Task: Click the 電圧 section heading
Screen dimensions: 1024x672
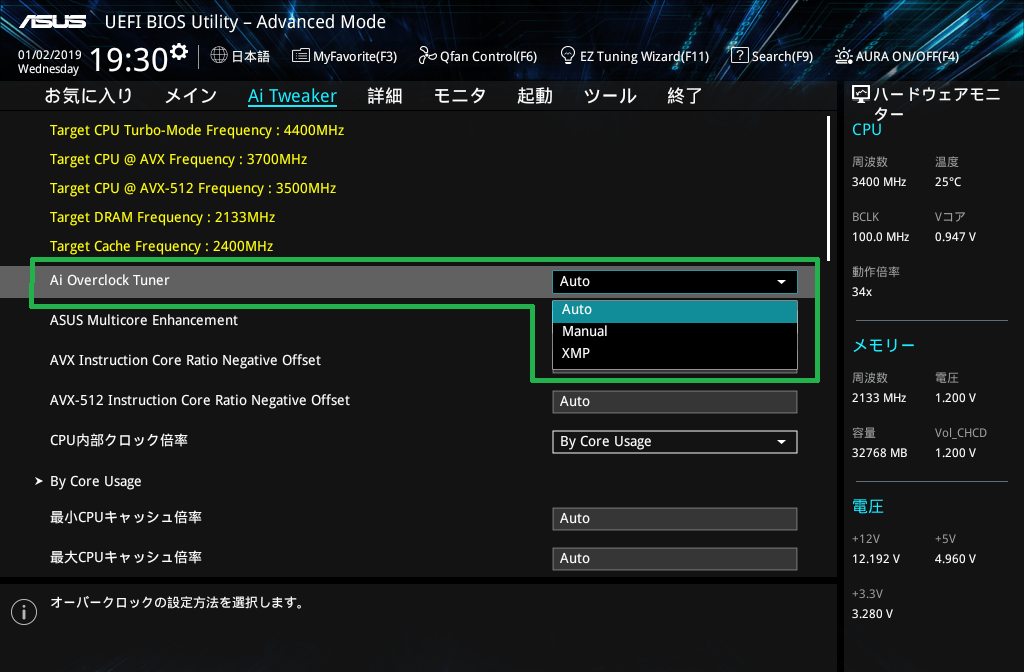Action: tap(868, 506)
